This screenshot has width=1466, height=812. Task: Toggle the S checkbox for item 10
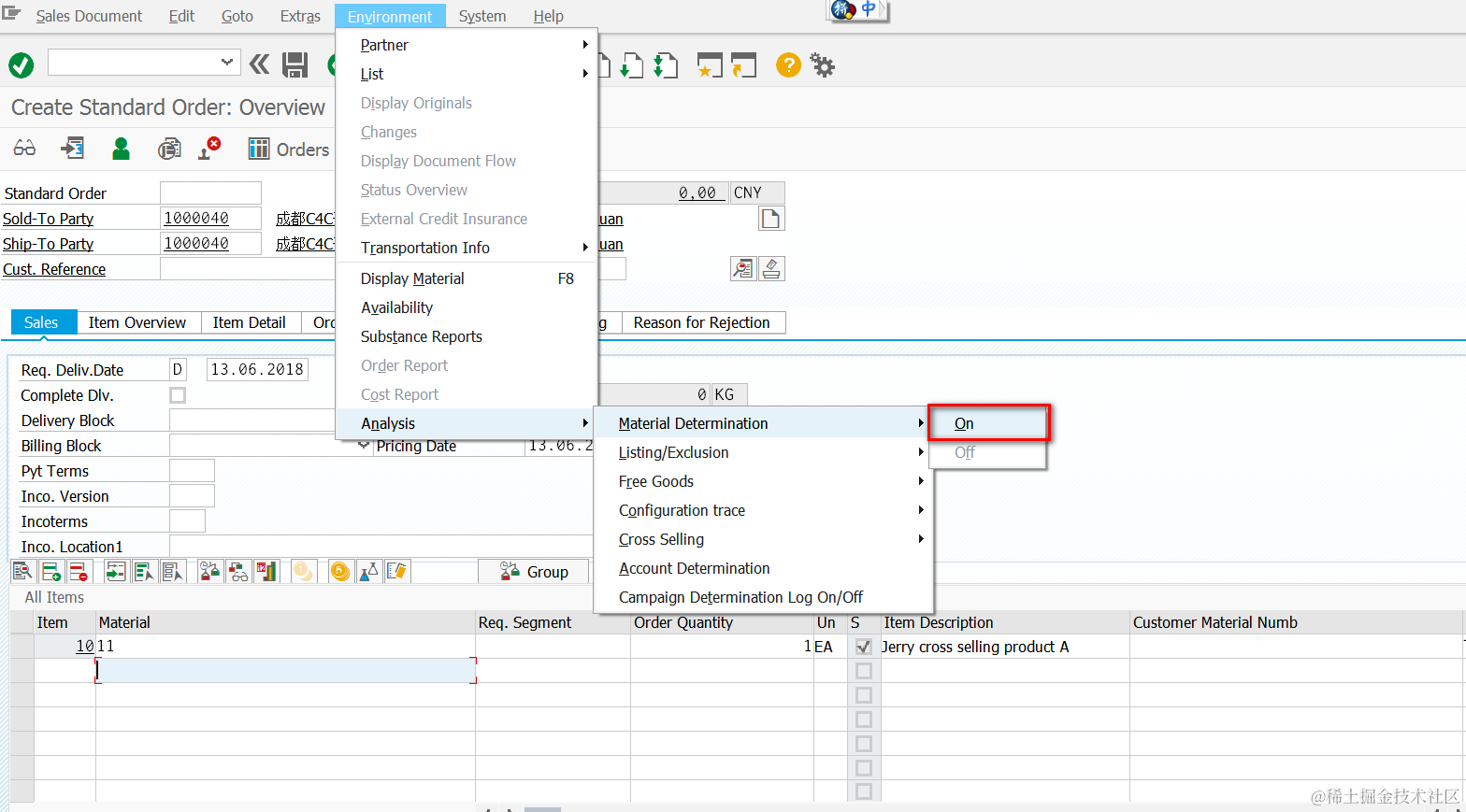point(864,647)
